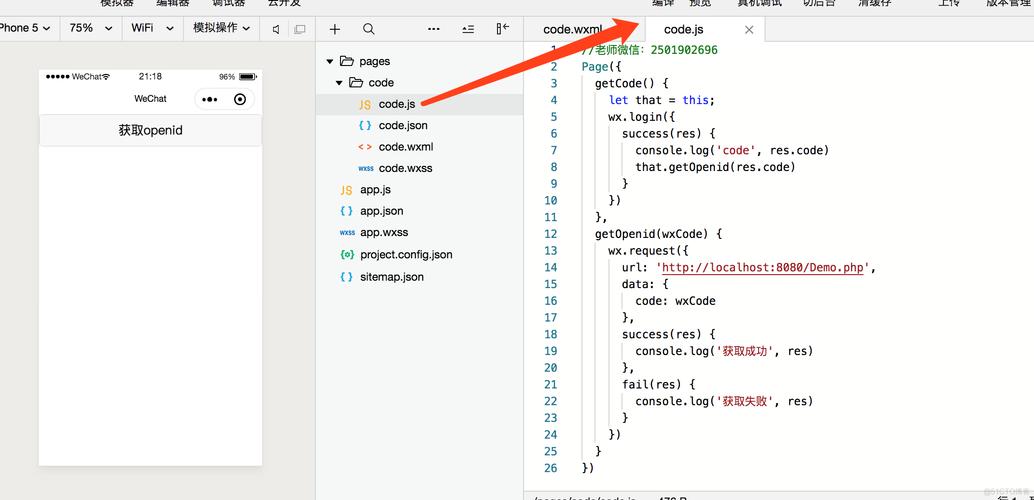Open the mini program three-dots capsule menu
Screen dimensions: 1034x500
(210, 100)
